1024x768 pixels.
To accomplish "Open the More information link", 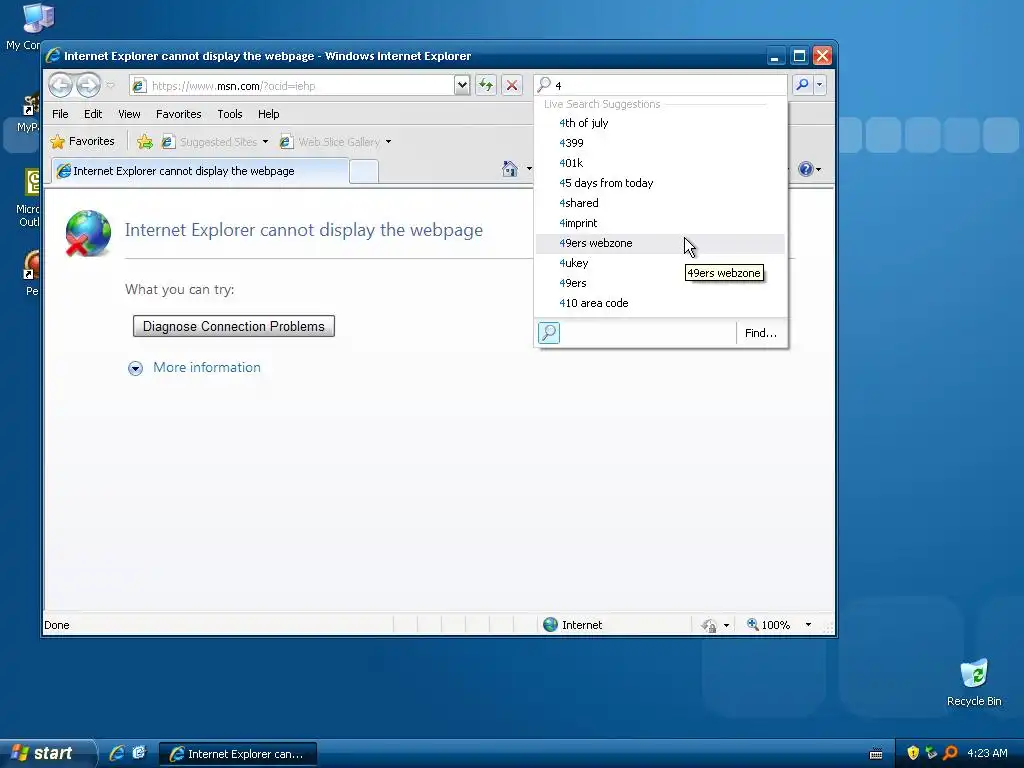I will (x=206, y=367).
